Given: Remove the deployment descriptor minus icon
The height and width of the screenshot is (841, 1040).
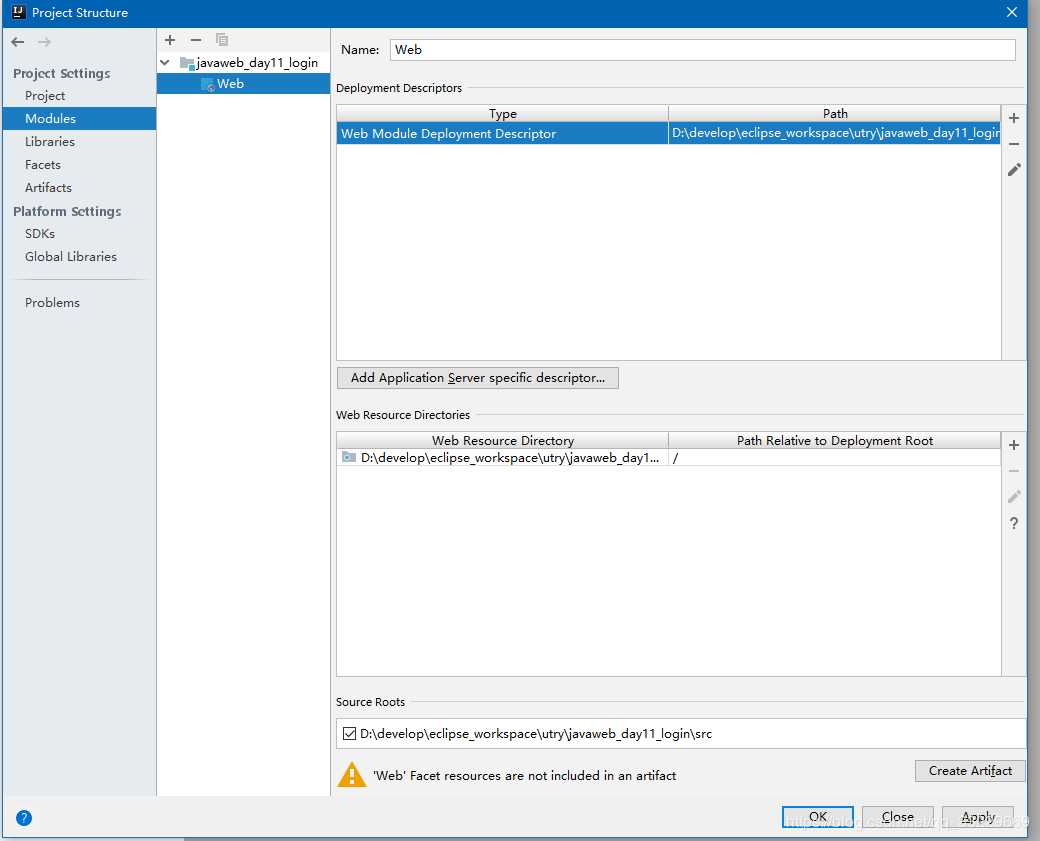Looking at the screenshot, I should click(x=1013, y=144).
